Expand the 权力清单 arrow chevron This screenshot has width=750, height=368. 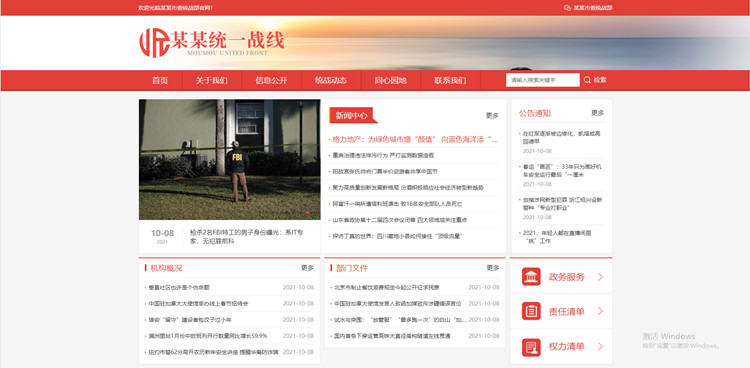click(600, 347)
